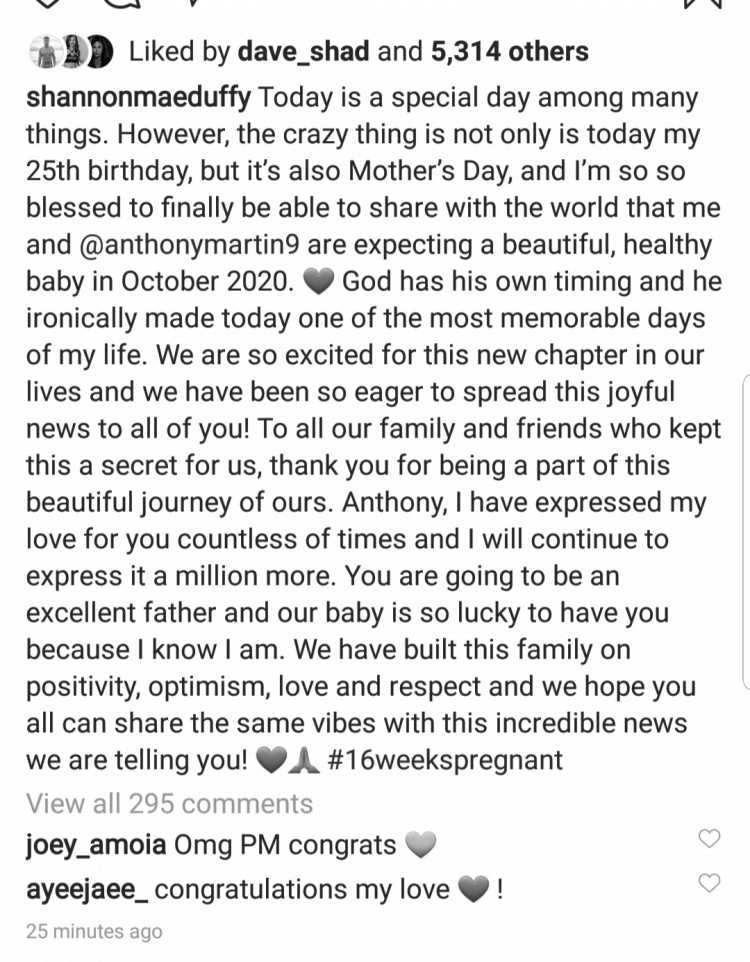Open the @anthonymartin9 mention
This screenshot has width=750, height=962.
pos(189,245)
